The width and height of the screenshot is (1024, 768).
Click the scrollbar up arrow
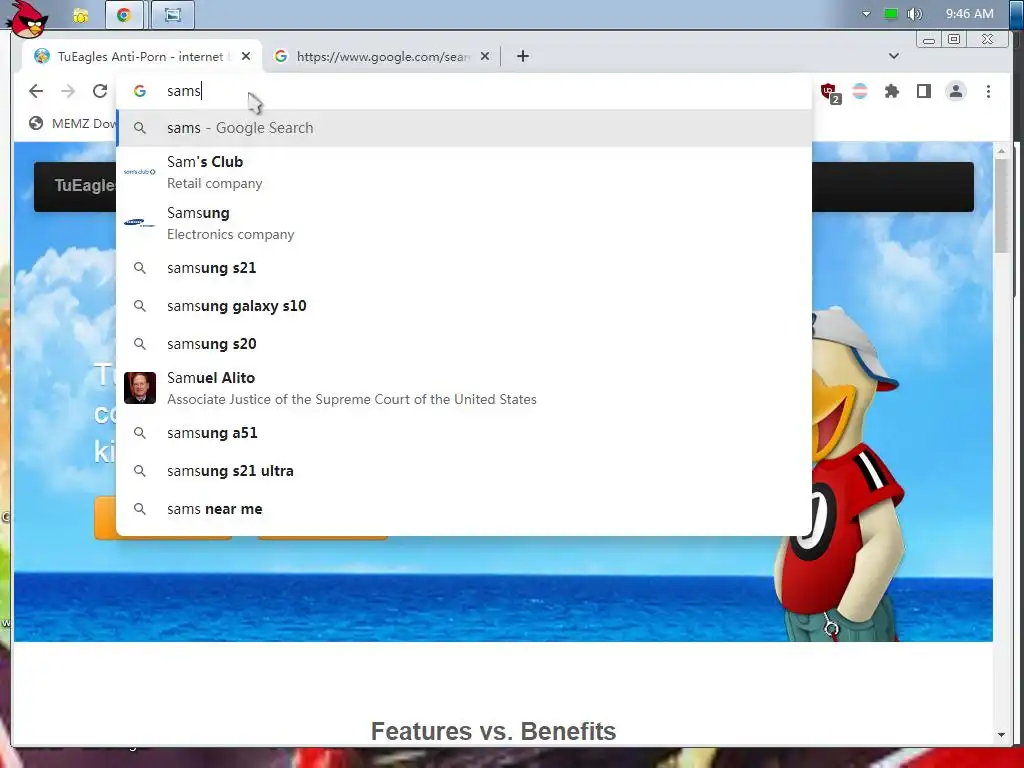[1001, 151]
